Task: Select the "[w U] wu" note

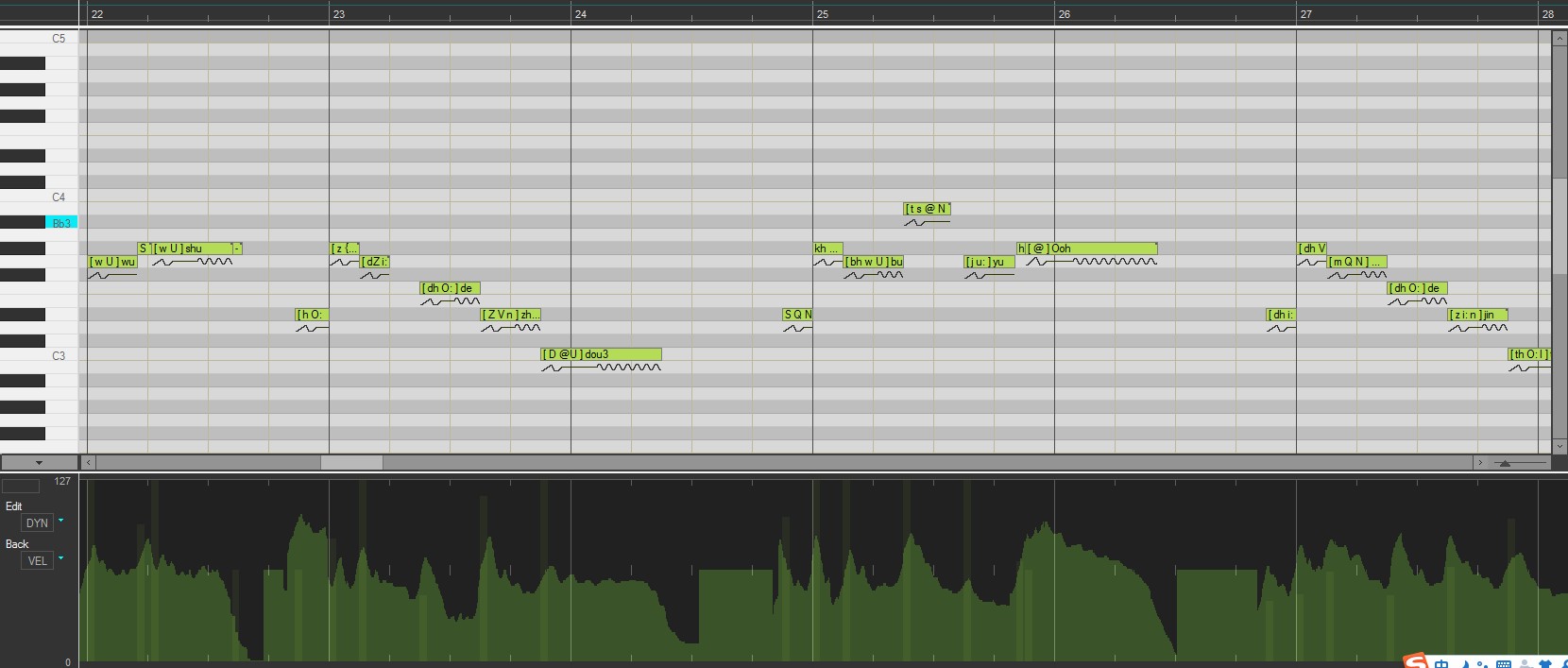Action: click(x=112, y=262)
